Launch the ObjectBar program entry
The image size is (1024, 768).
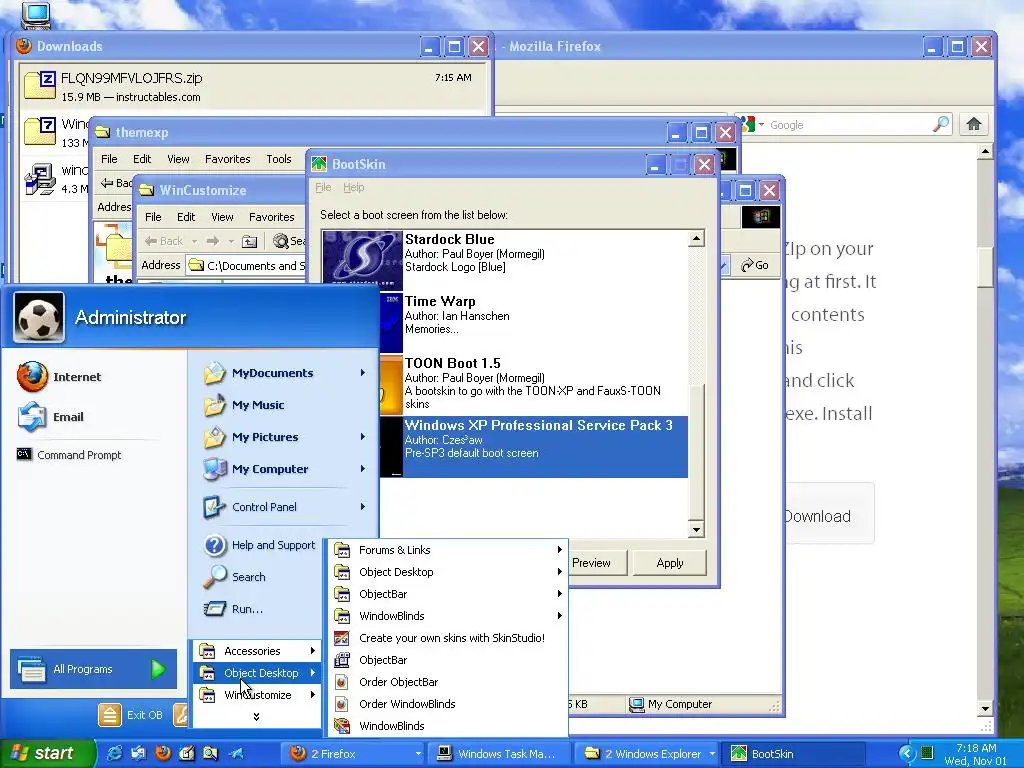(x=448, y=660)
